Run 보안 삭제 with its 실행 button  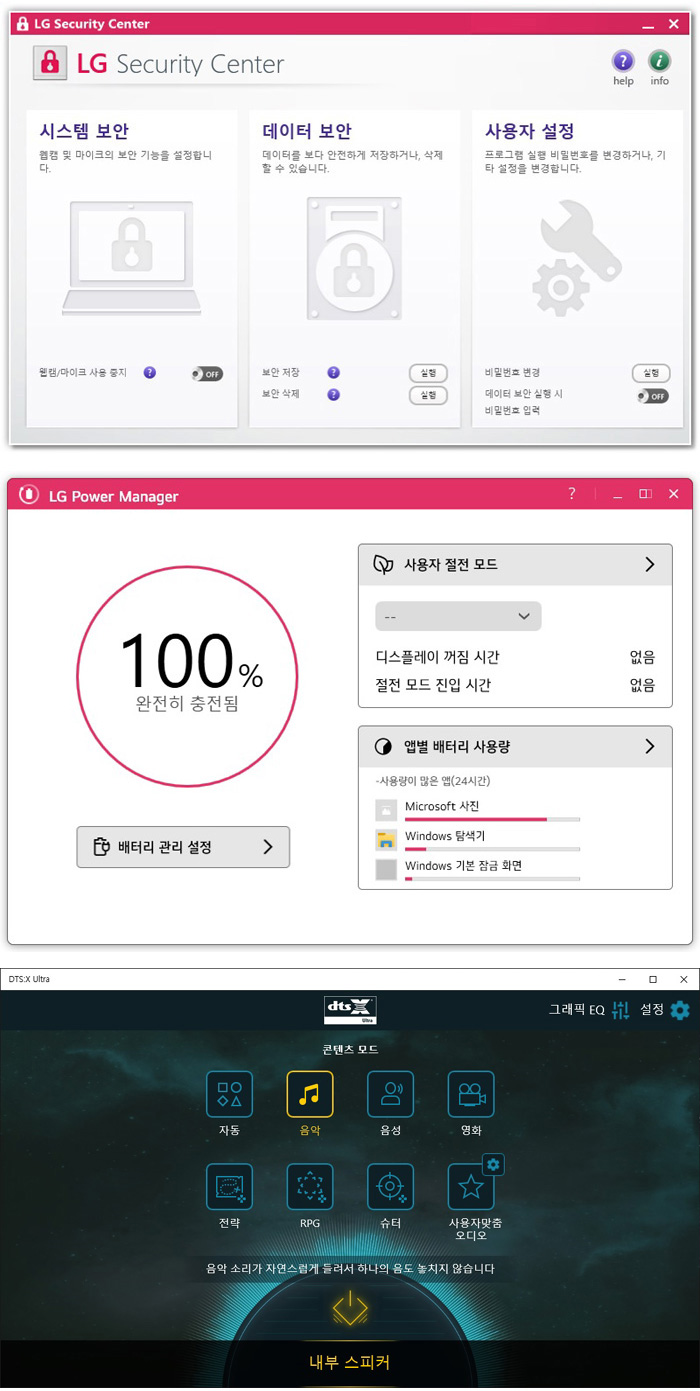click(x=428, y=395)
